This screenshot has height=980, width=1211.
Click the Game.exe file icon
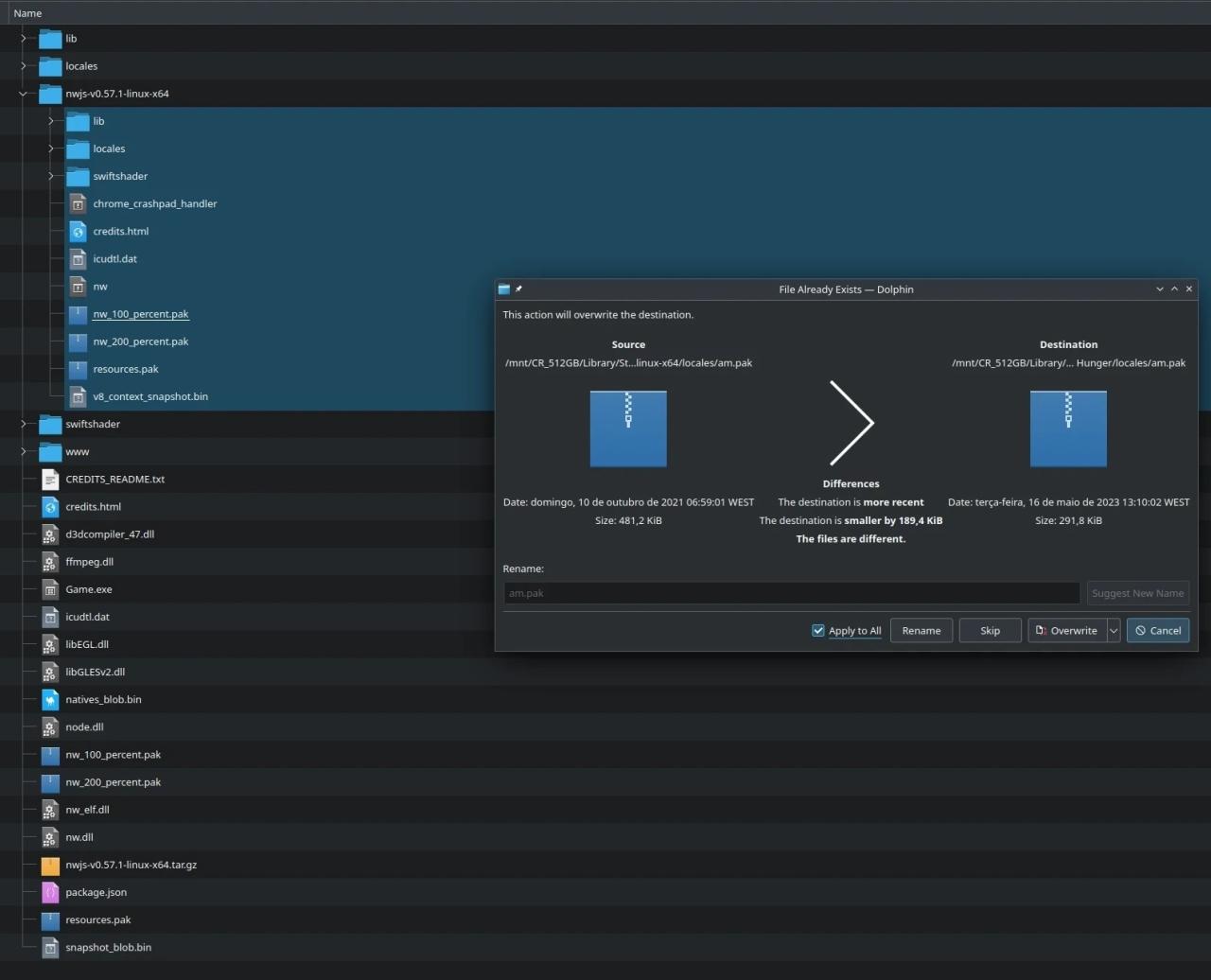[x=50, y=589]
